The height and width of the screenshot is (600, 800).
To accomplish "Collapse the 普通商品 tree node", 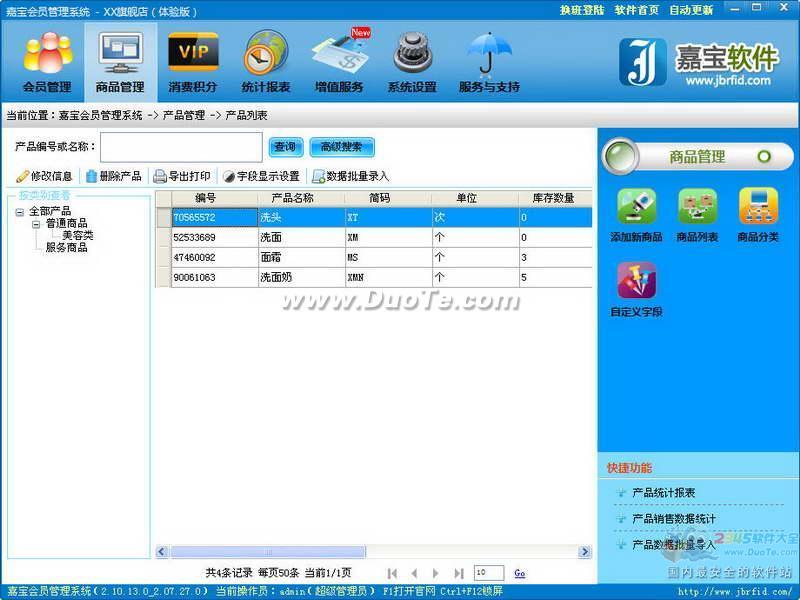I will [36, 224].
